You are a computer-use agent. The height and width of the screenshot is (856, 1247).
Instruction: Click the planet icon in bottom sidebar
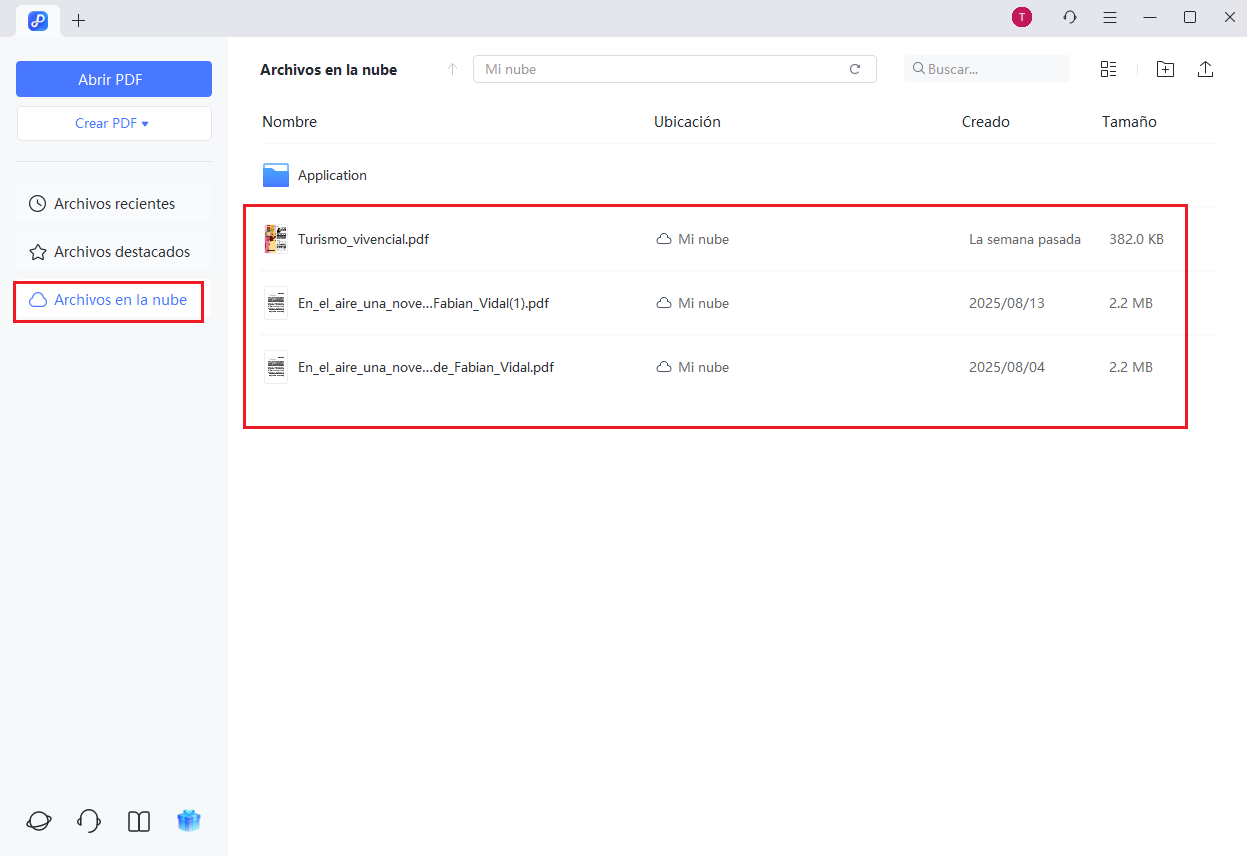click(39, 821)
